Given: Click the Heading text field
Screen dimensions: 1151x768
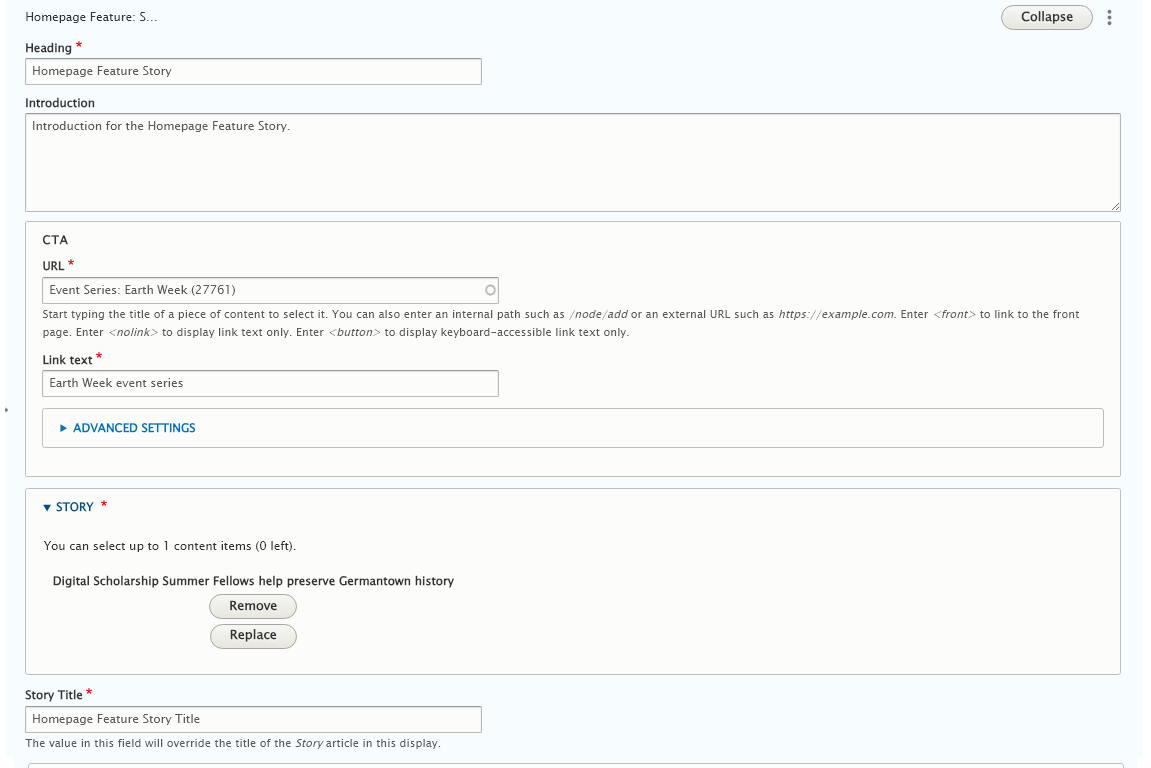Looking at the screenshot, I should (x=253, y=71).
